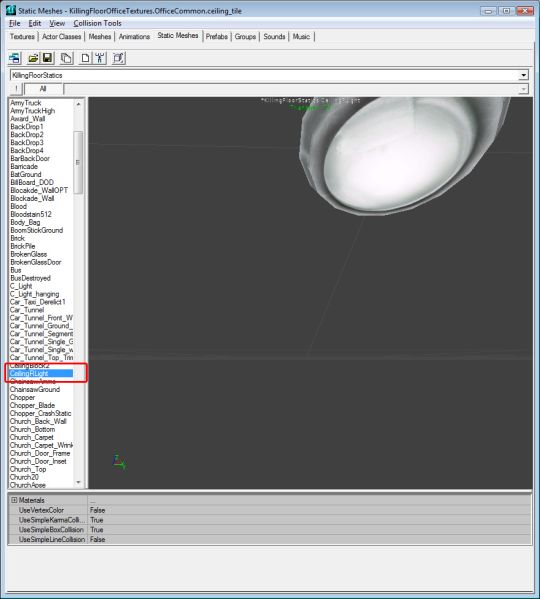
Task: Click scroll up arrow of mesh list
Action: (78, 104)
